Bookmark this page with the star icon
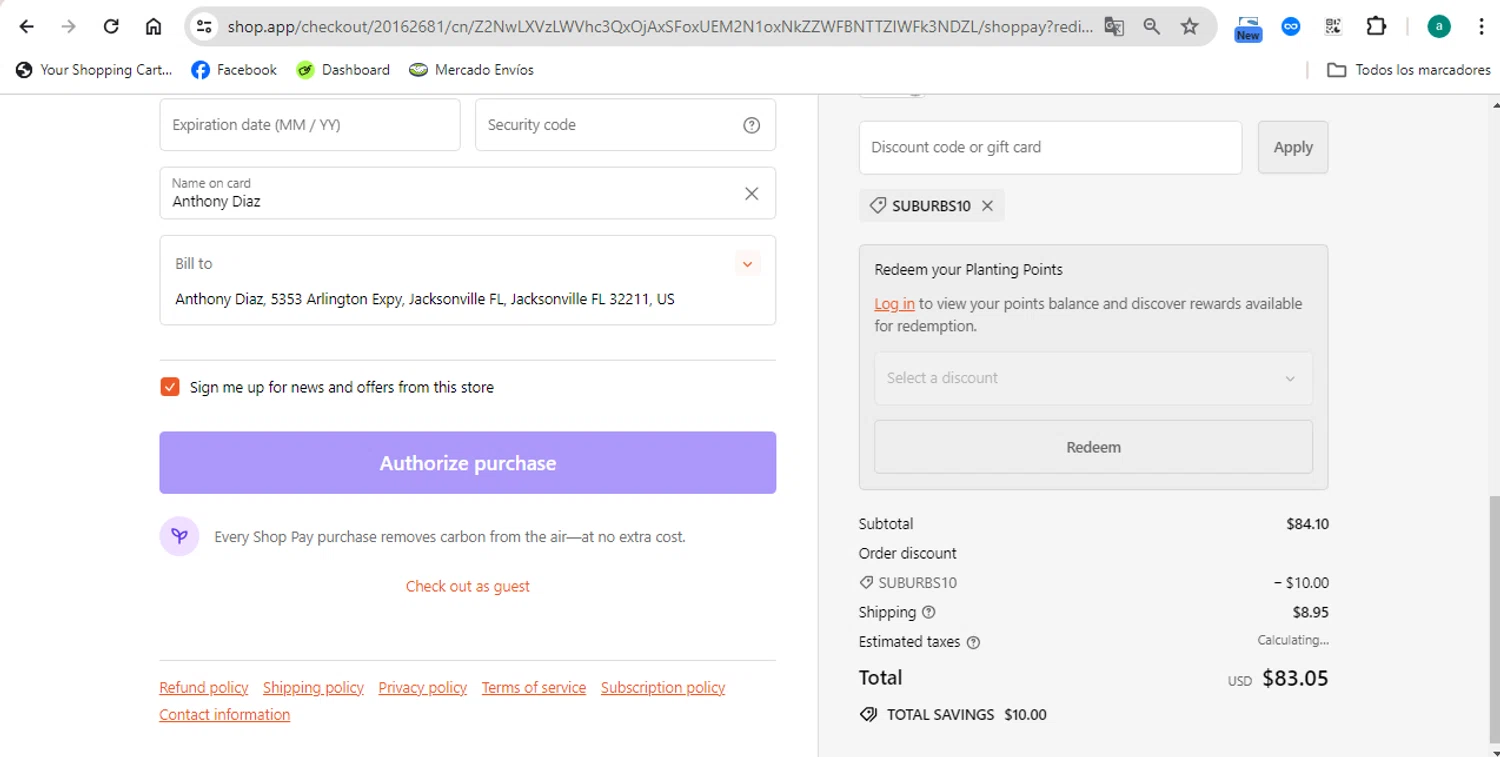Viewport: 1500px width, 757px height. [x=1189, y=27]
